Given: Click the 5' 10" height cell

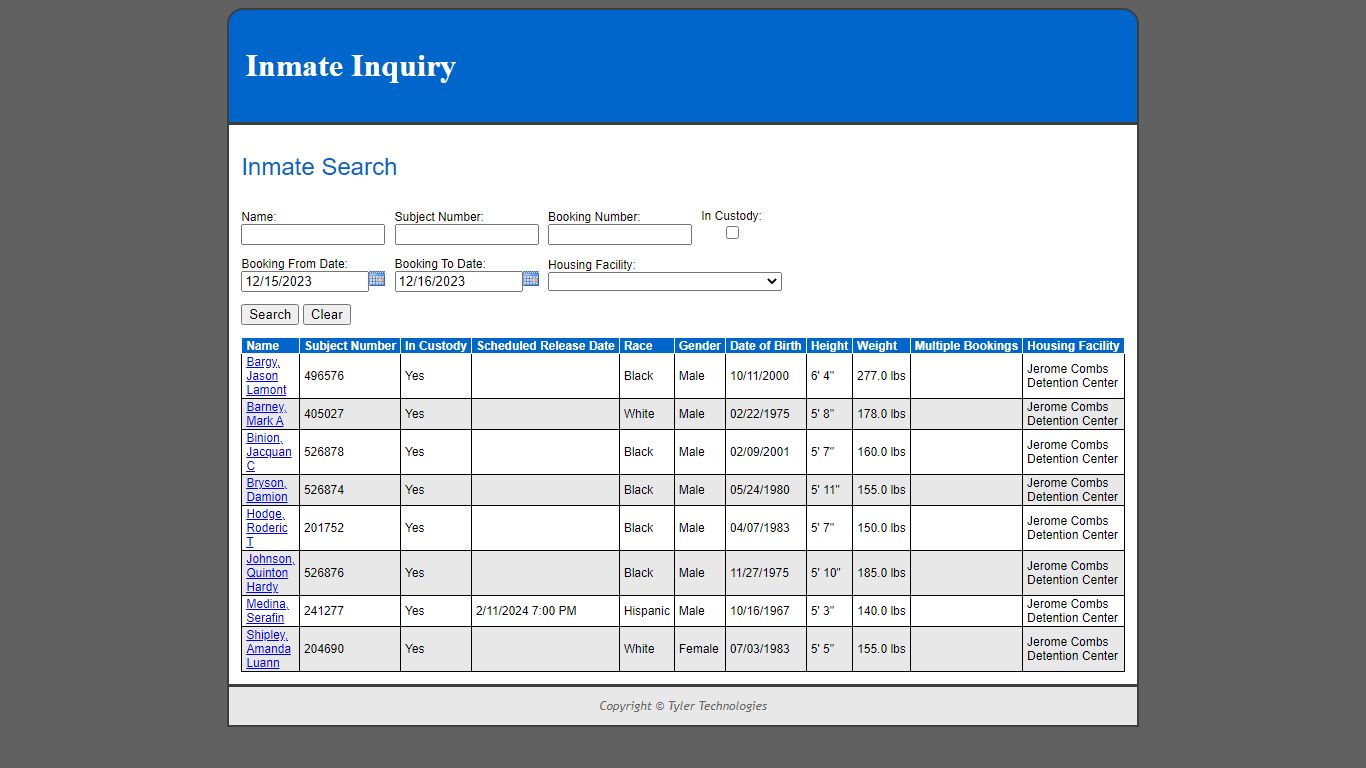Looking at the screenshot, I should [829, 573].
